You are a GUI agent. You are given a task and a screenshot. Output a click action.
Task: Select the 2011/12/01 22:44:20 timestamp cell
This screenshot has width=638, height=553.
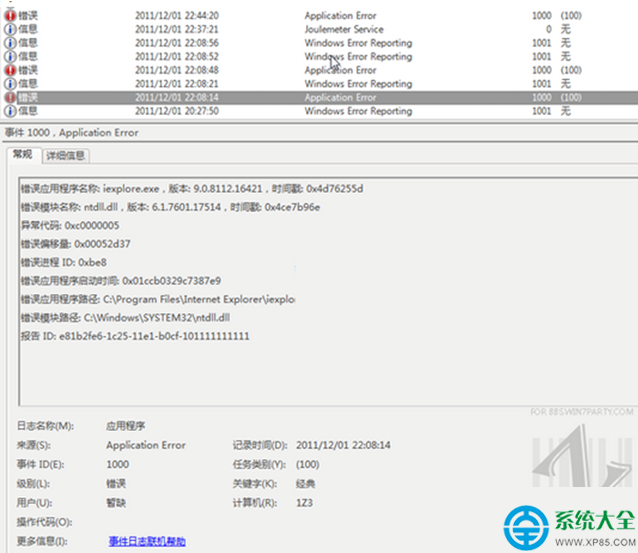coord(177,15)
